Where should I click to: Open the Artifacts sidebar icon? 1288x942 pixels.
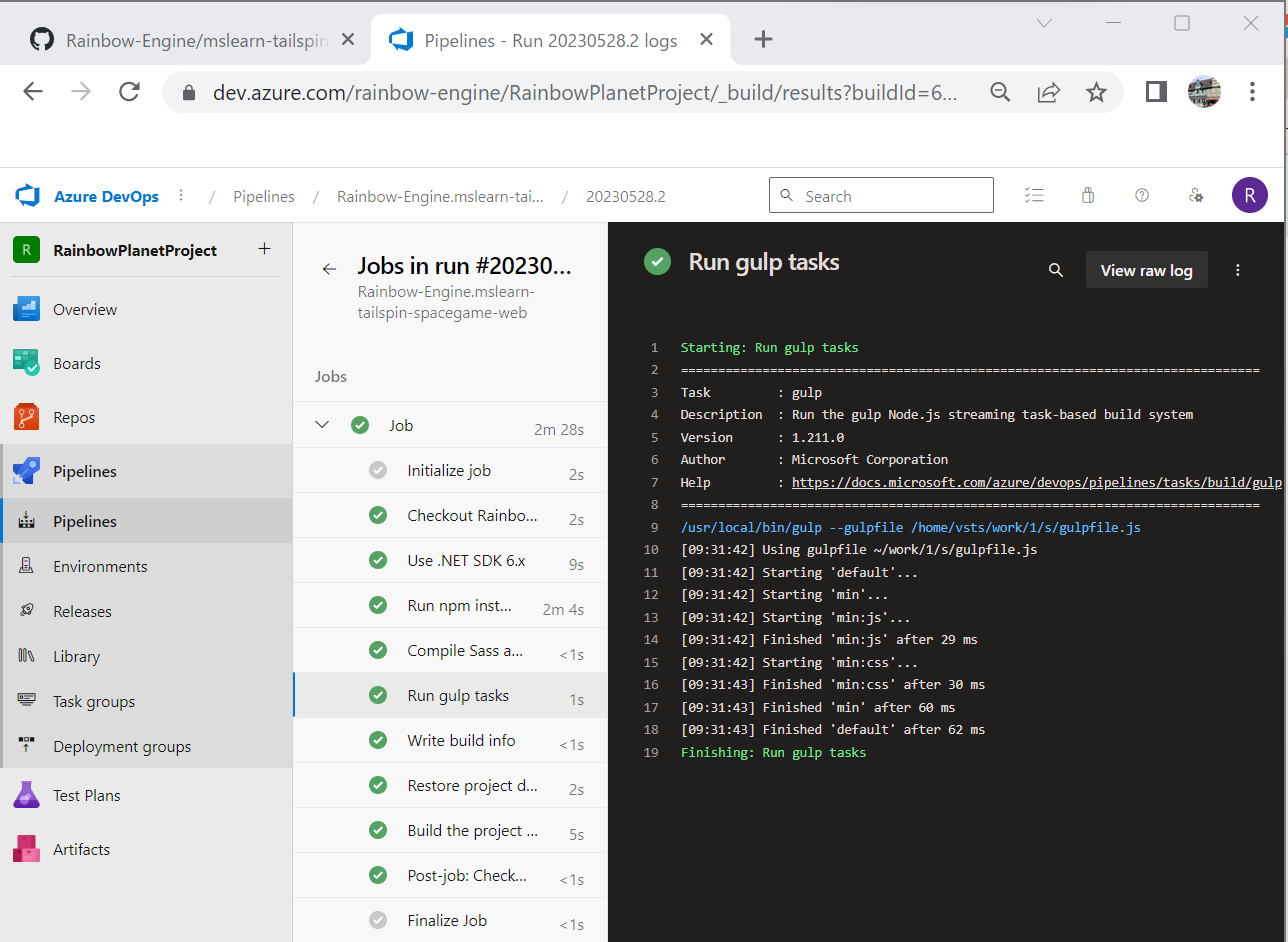tap(26, 850)
